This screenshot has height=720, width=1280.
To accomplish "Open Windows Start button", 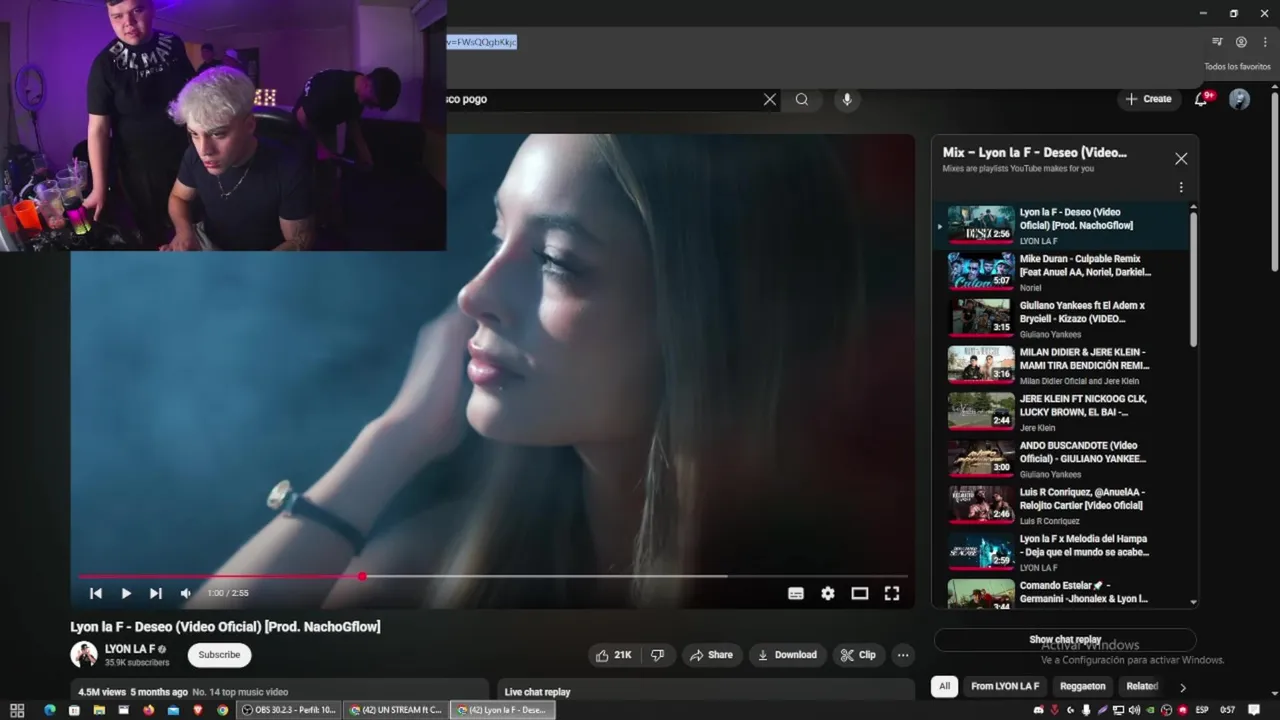I will [x=17, y=710].
